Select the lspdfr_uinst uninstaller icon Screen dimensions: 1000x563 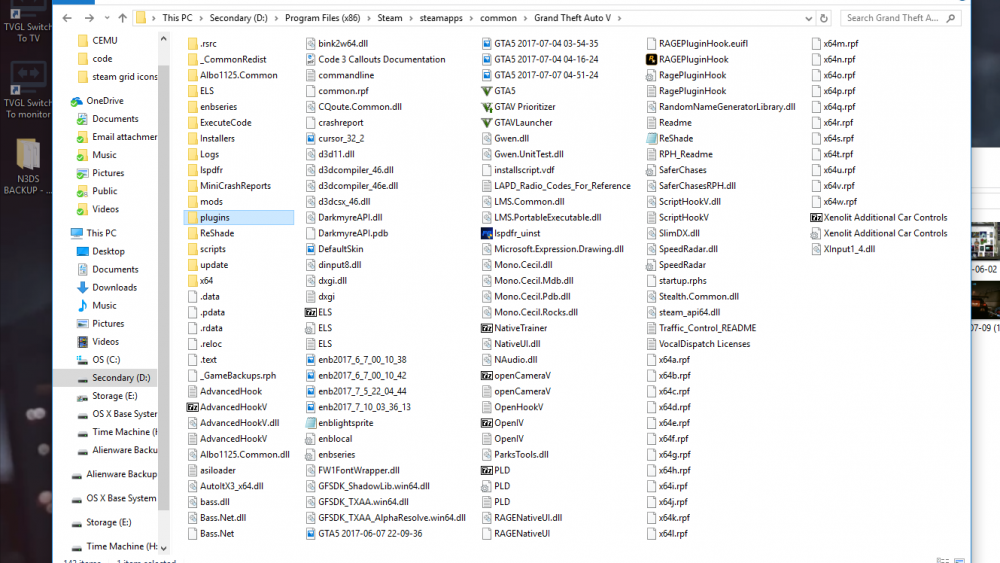tap(487, 233)
